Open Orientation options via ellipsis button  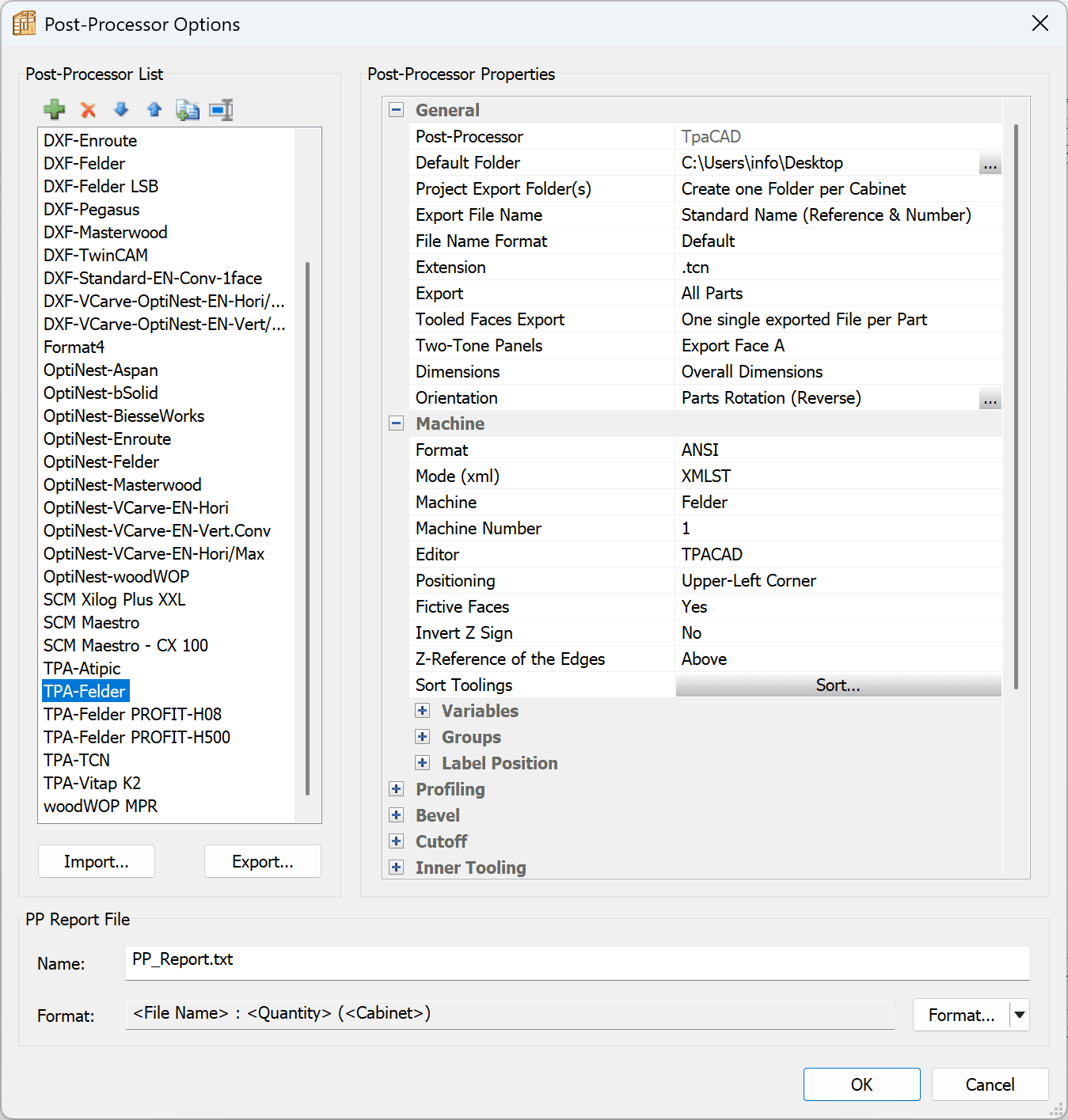(990, 398)
